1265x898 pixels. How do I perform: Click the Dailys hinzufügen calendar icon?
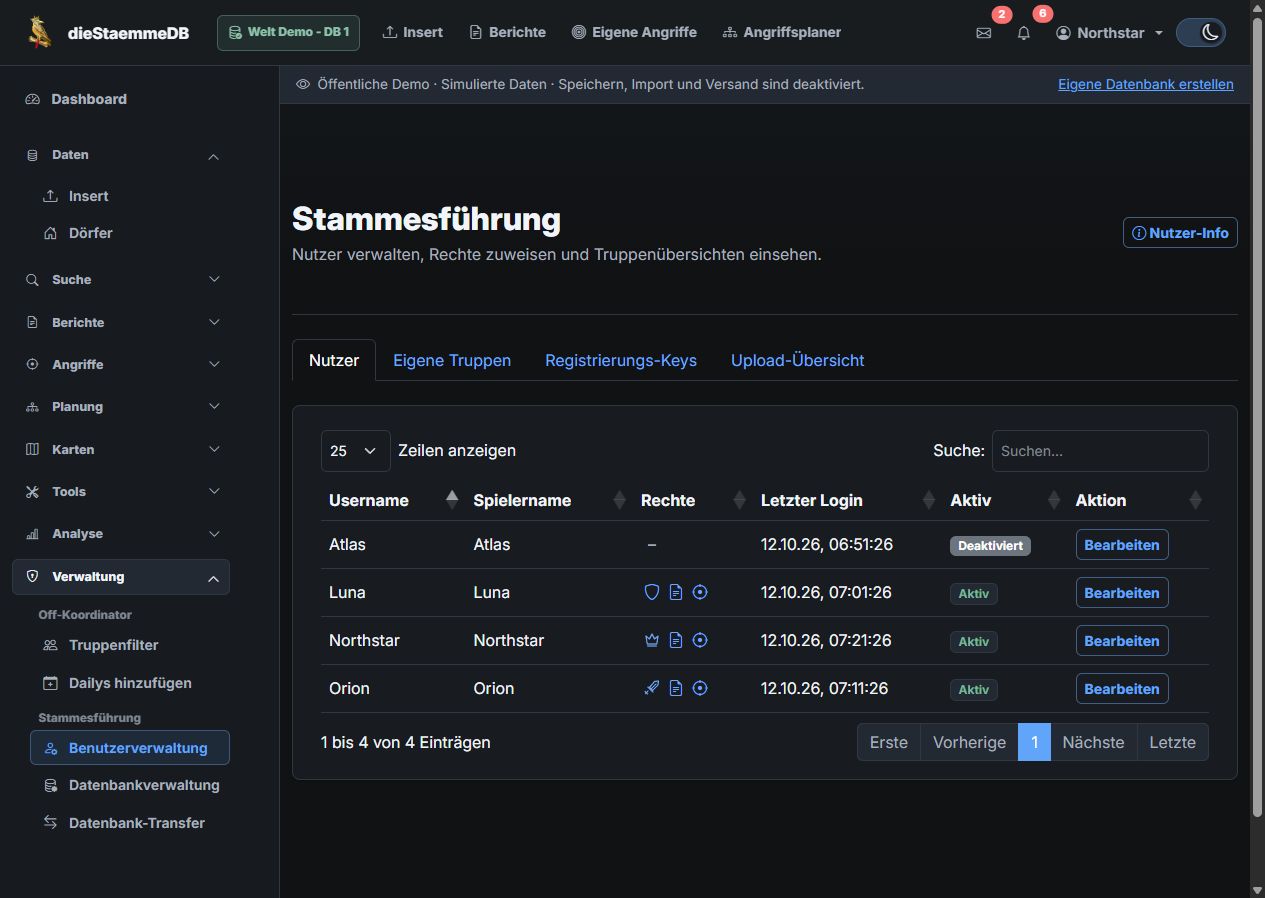coord(50,683)
